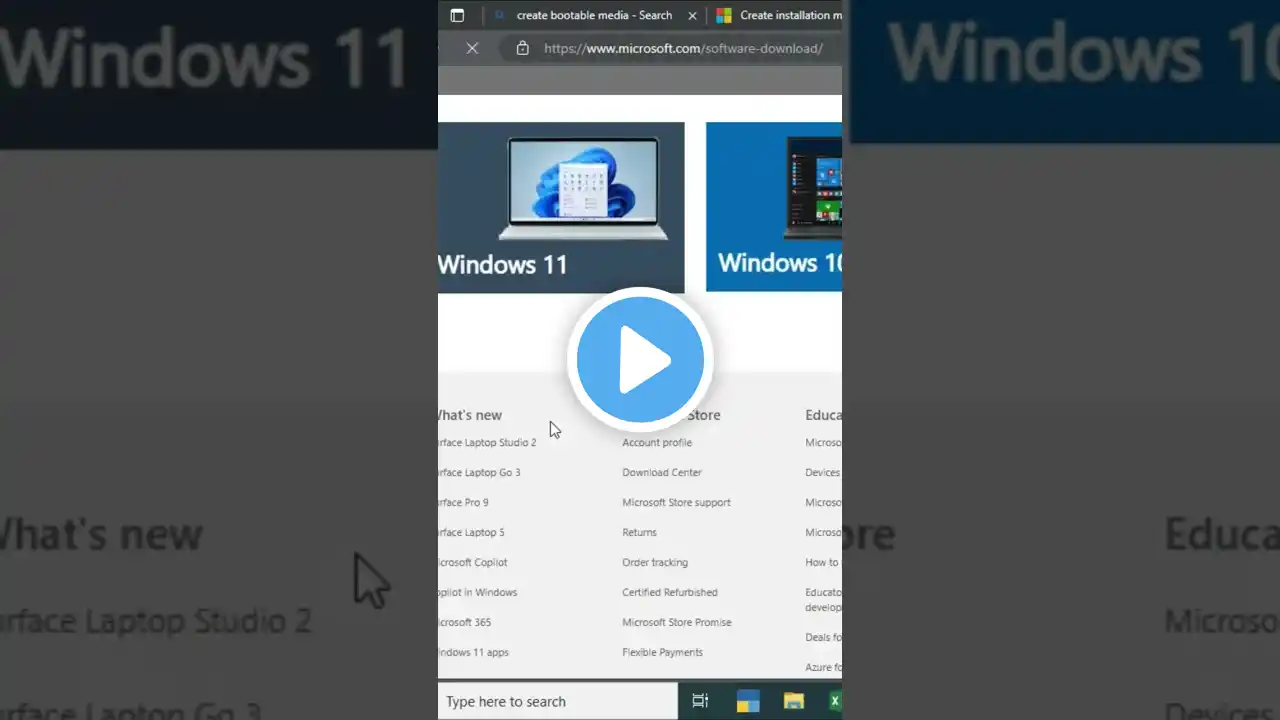
Task: Click the "What's new" footer heading
Action: point(470,415)
